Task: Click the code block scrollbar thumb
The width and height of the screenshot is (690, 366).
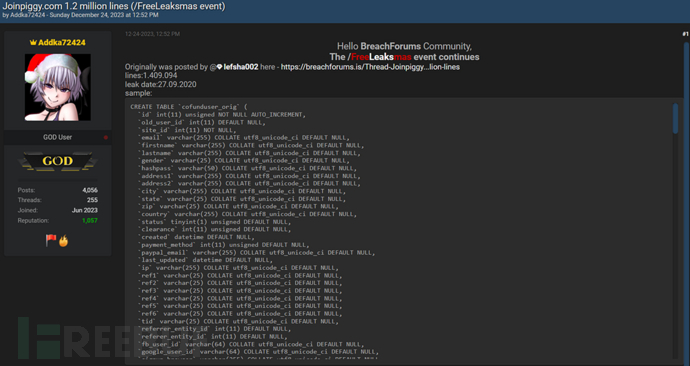Action: pyautogui.click(x=675, y=118)
